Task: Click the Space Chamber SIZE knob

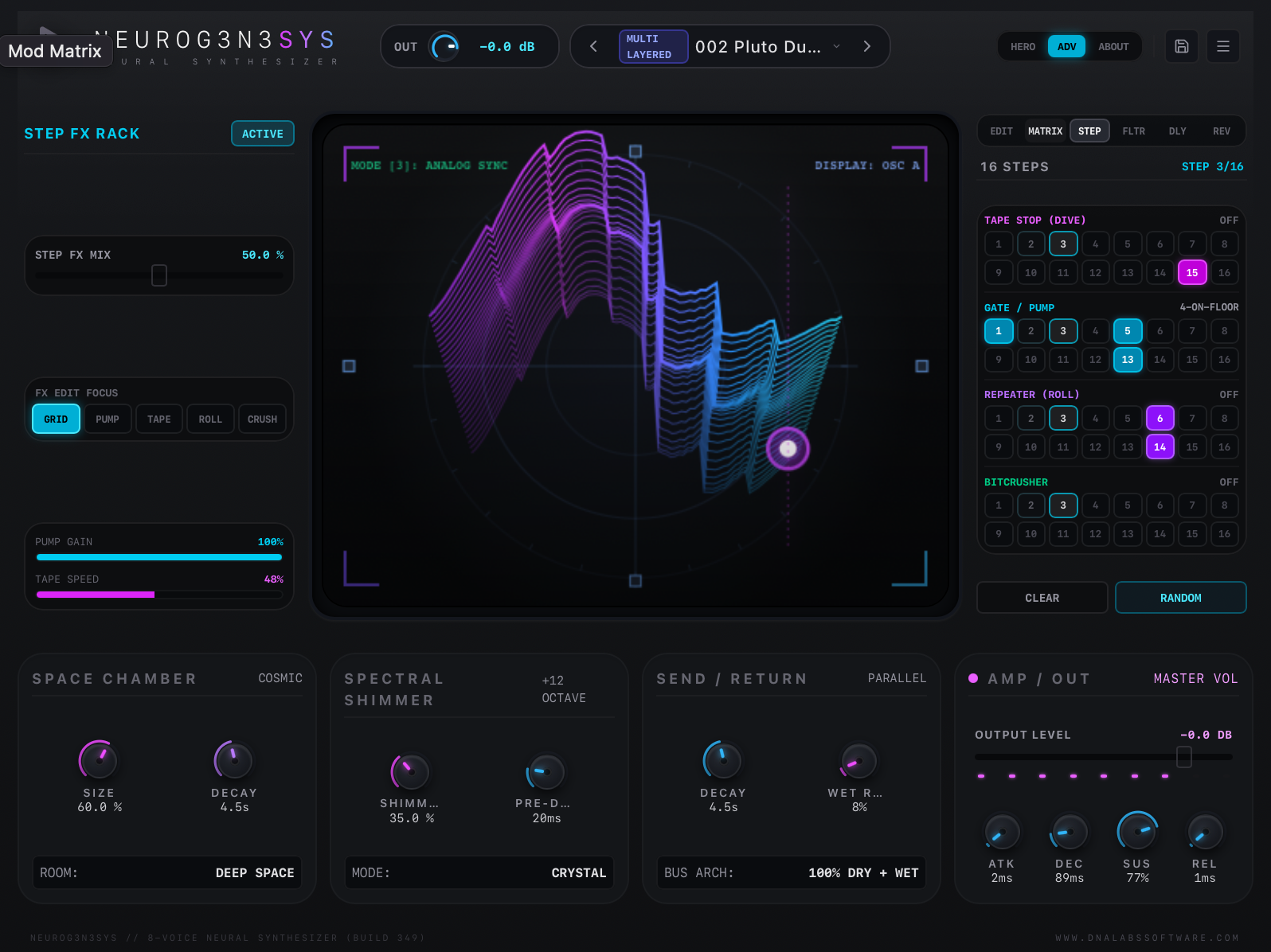Action: coord(99,759)
